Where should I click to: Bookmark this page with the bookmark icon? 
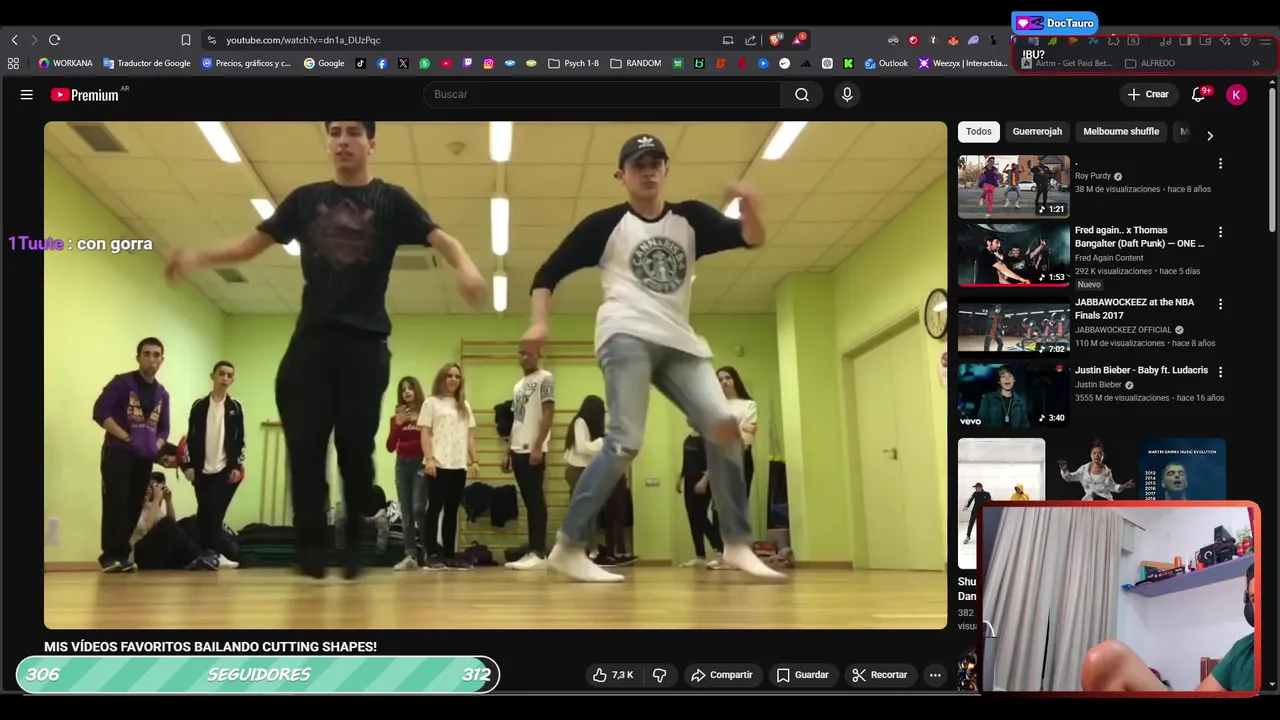click(186, 40)
